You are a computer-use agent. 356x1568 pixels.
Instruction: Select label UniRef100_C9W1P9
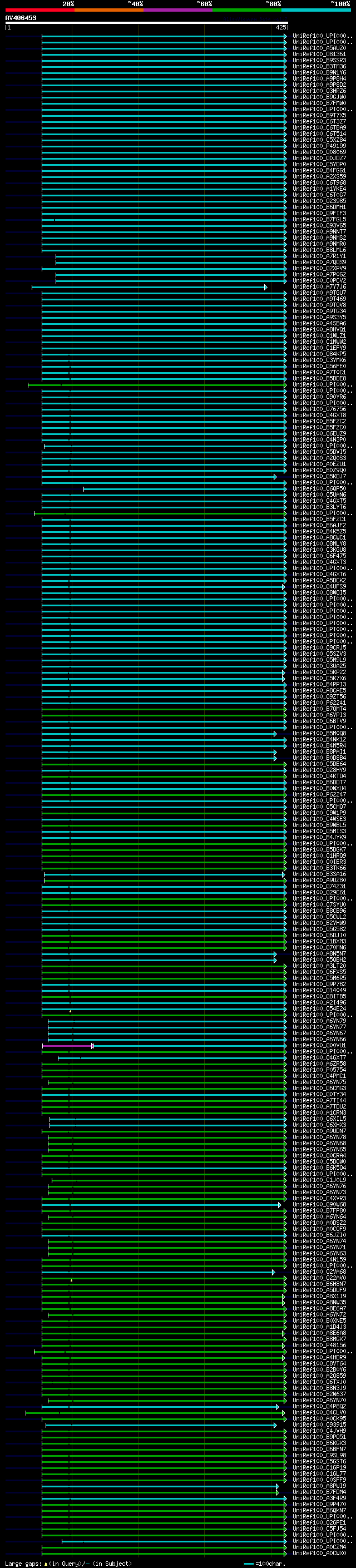tap(319, 813)
